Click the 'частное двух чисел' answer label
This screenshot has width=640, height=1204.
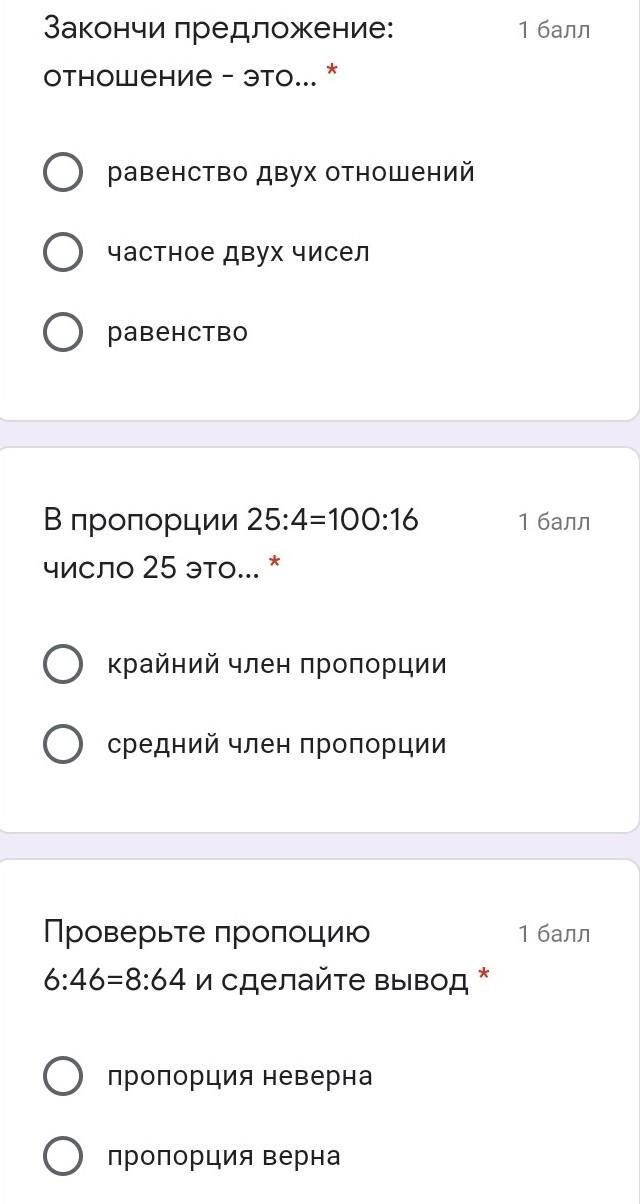238,252
